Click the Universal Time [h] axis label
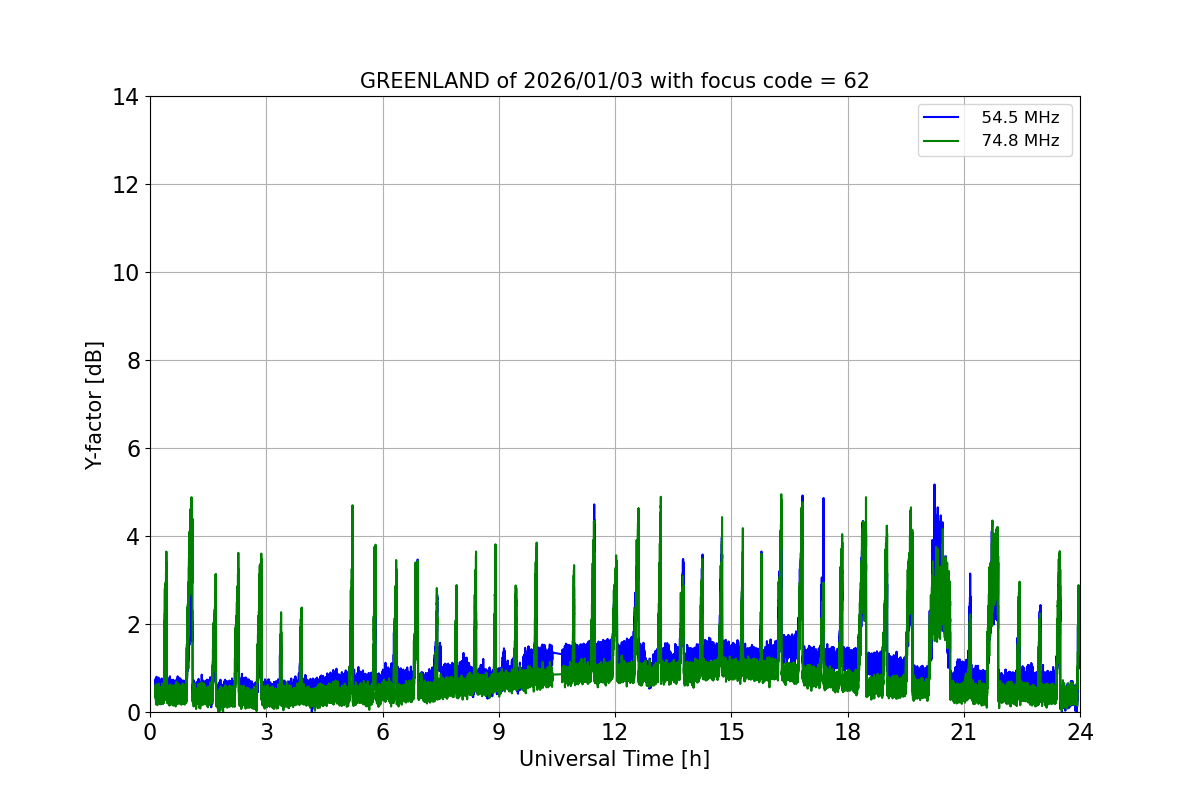Image resolution: width=1200 pixels, height=800 pixels. click(614, 759)
